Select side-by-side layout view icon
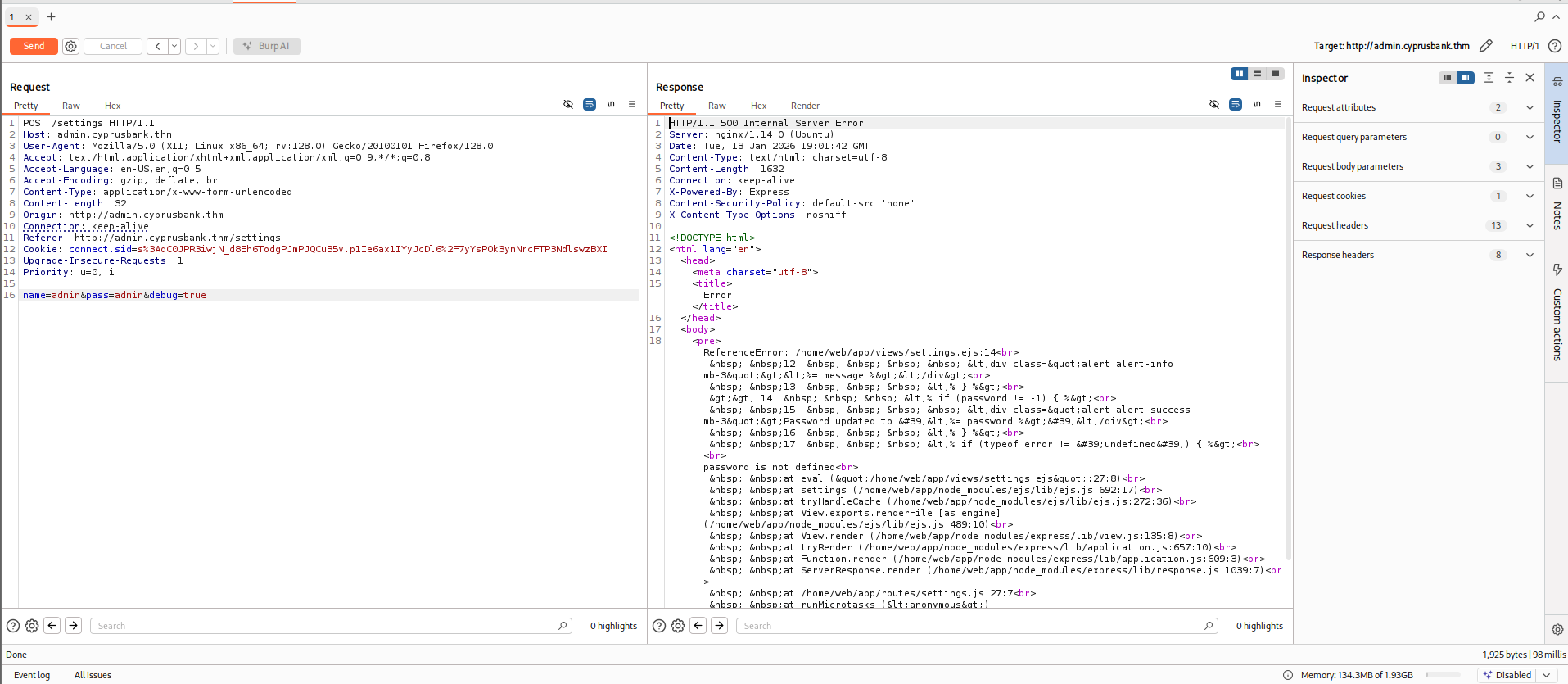Viewport: 1568px width, 684px height. (x=1240, y=74)
